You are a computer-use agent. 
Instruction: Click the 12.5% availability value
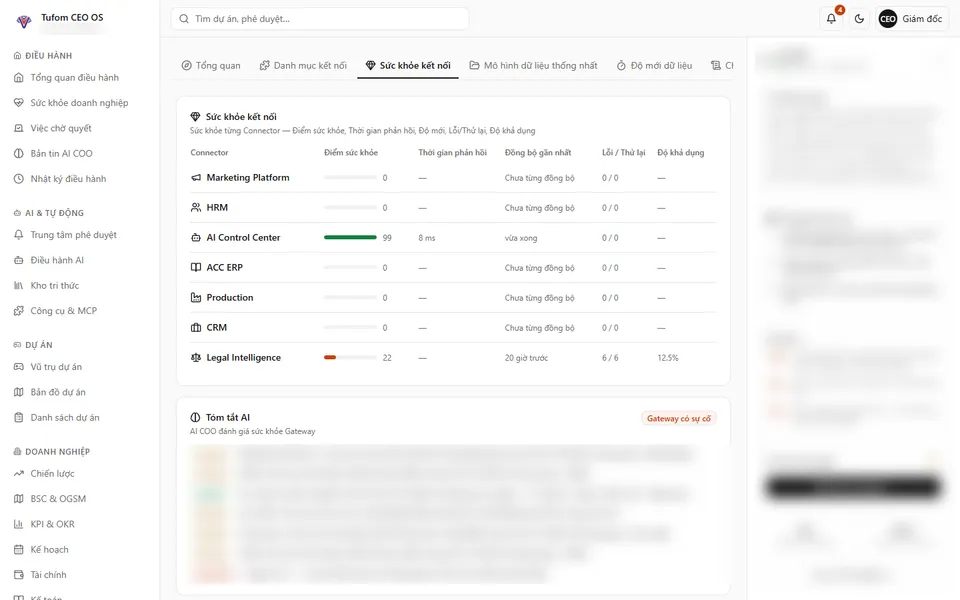(x=668, y=358)
